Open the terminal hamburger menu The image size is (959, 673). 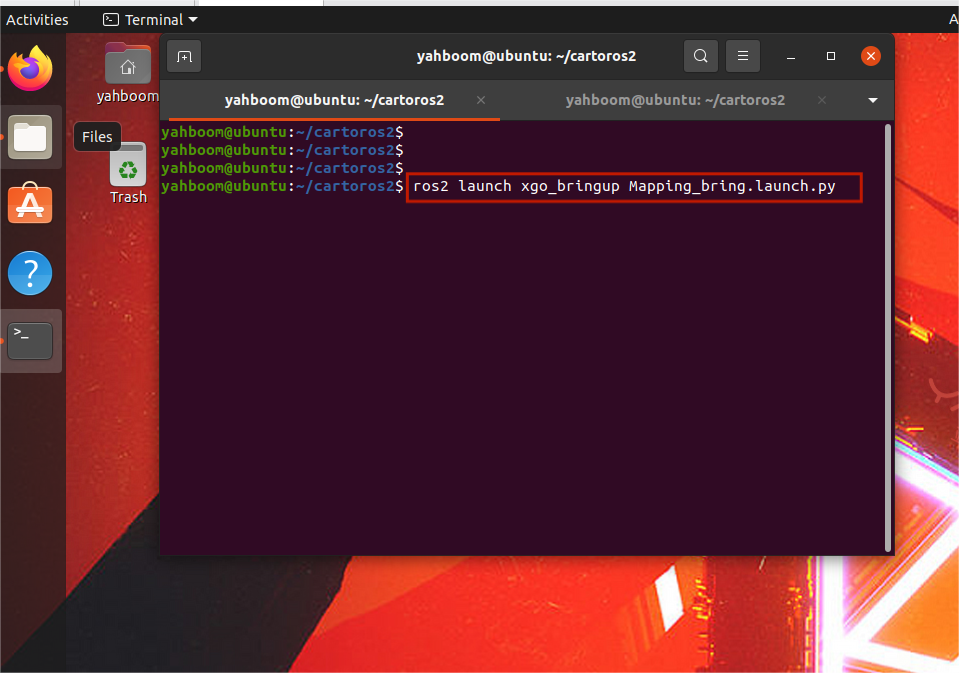[x=742, y=56]
